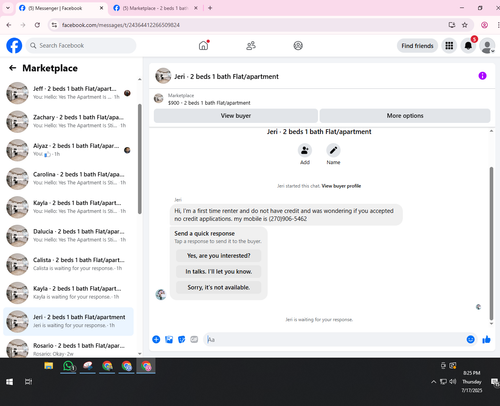Send quick reply 'In talks. I'll let you know.'
The height and width of the screenshot is (406, 500).
click(x=219, y=271)
